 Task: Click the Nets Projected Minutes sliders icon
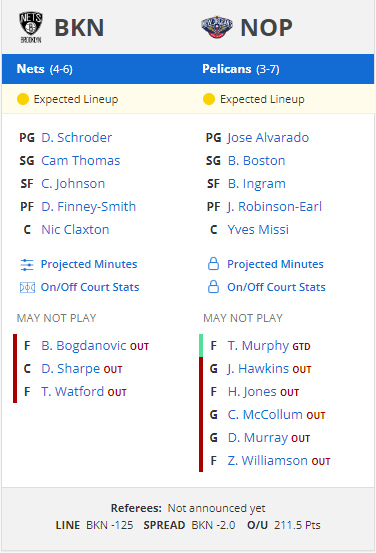27,265
